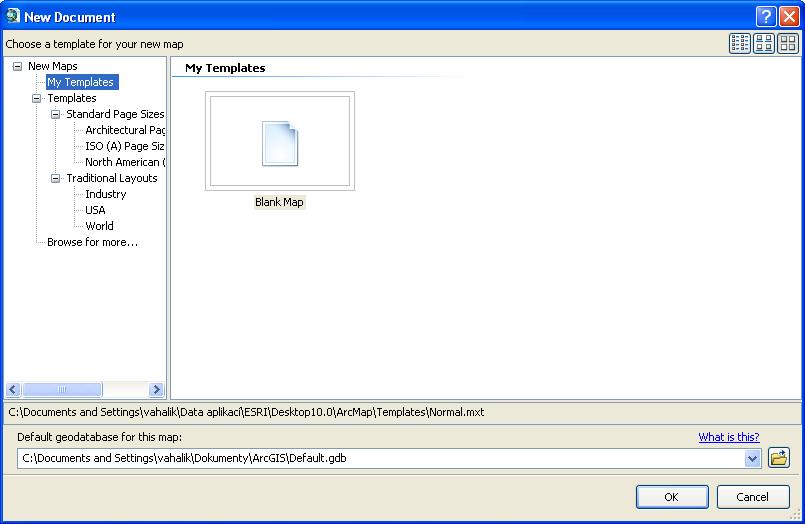Screen dimensions: 805x524
Task: Collapse the Standard Page Sizes node
Action: click(x=55, y=114)
